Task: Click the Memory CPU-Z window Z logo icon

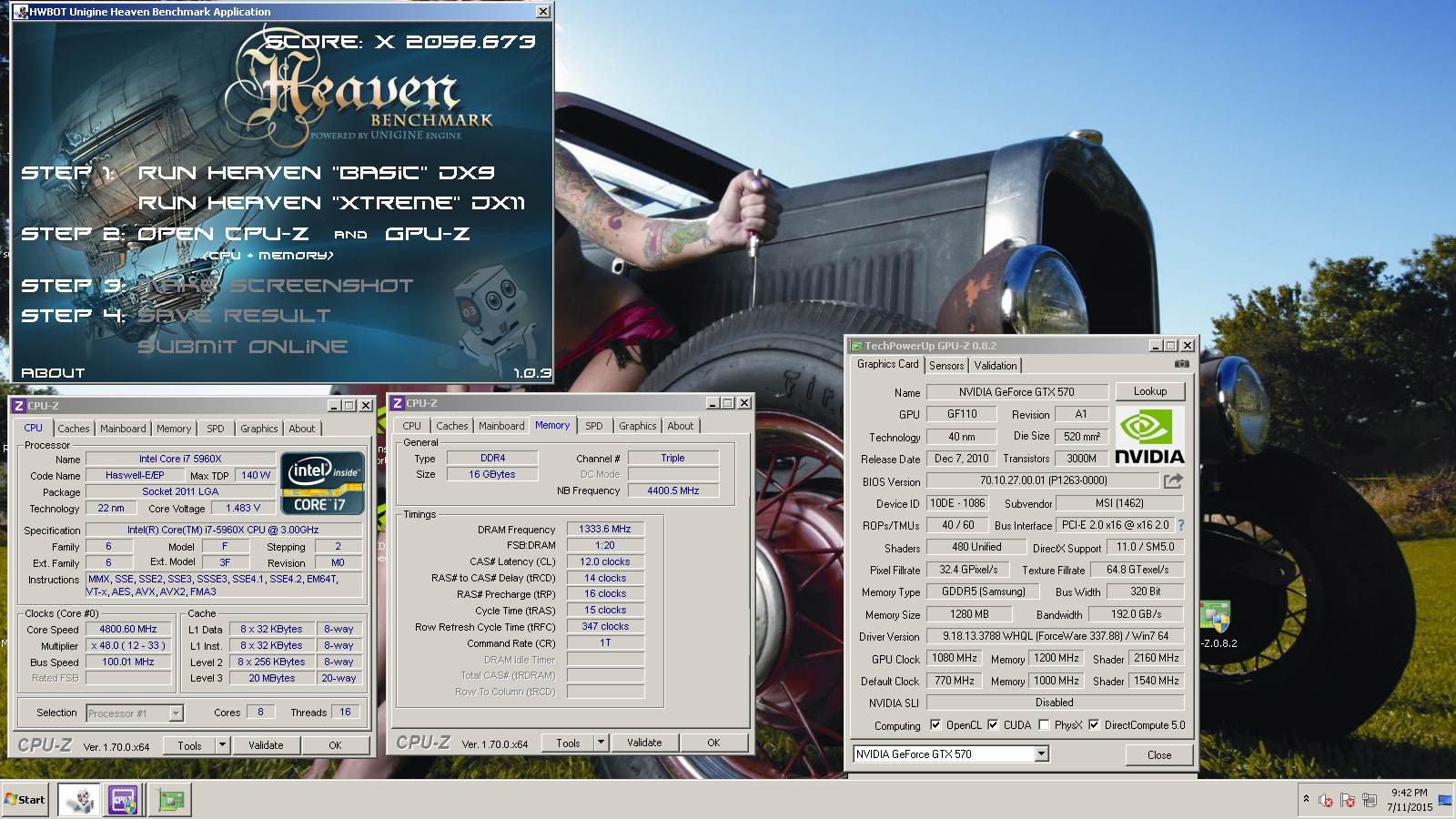Action: [397, 403]
